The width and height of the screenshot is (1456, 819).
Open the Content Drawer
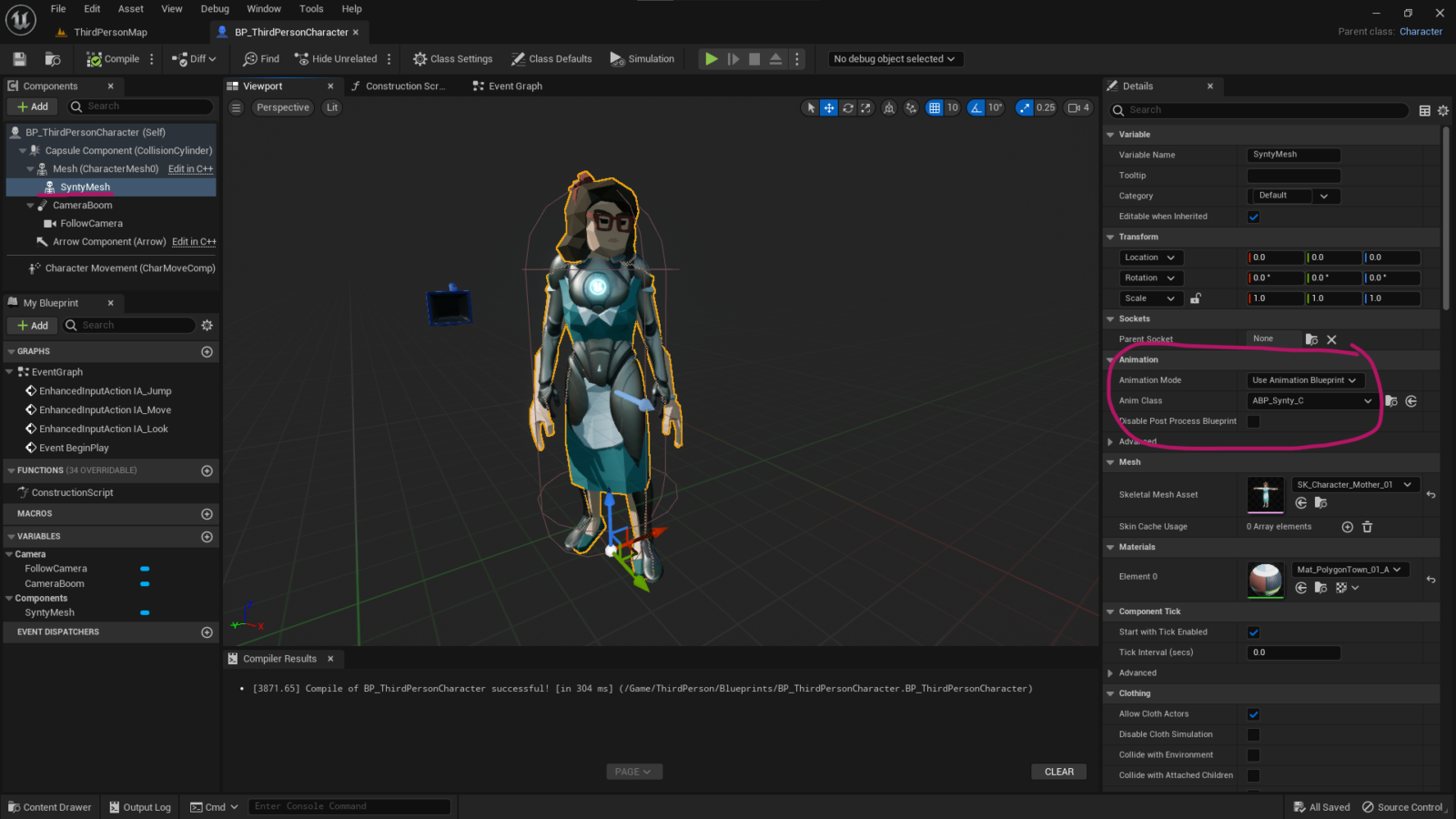[49, 806]
